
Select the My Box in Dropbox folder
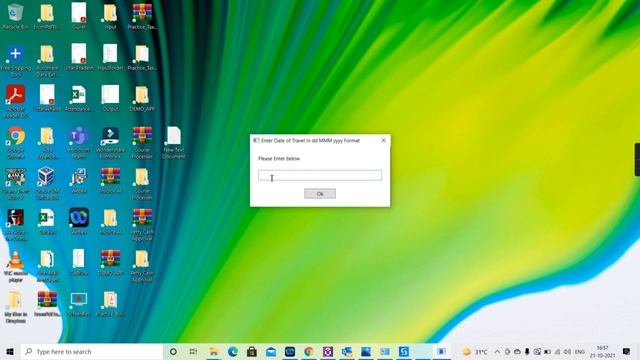[x=16, y=307]
